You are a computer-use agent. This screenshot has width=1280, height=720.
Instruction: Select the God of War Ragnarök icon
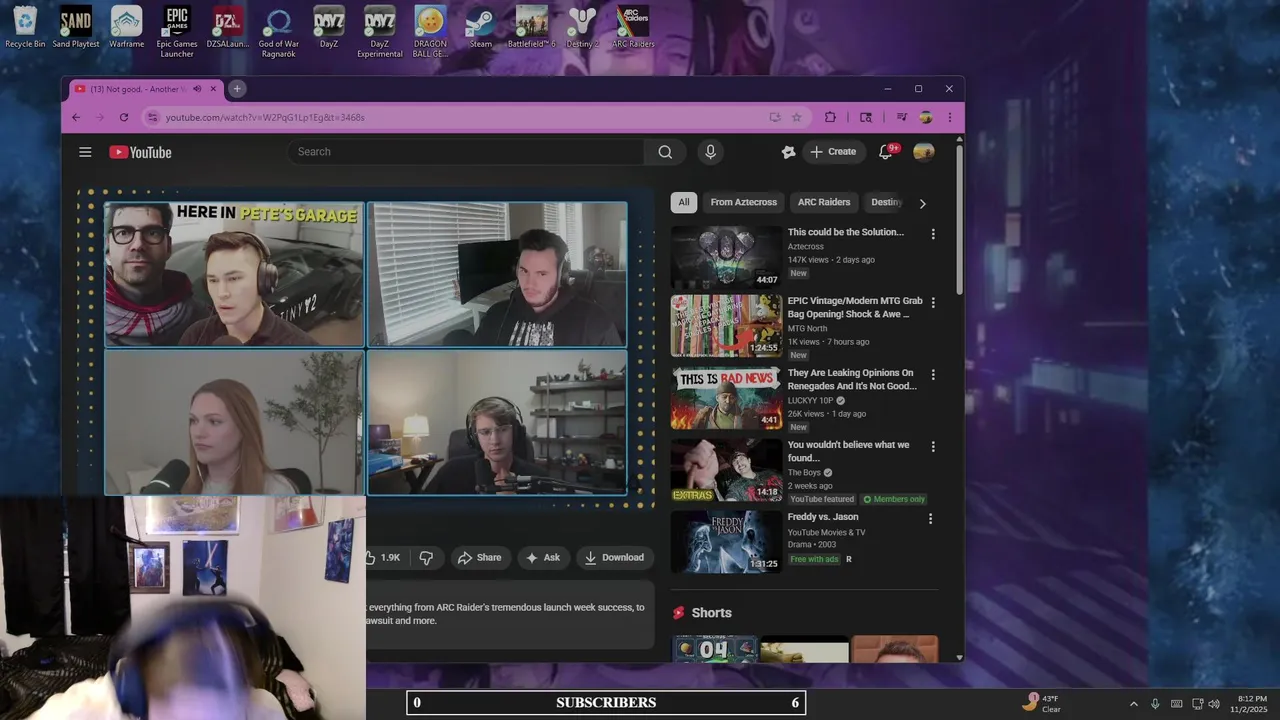point(278,32)
